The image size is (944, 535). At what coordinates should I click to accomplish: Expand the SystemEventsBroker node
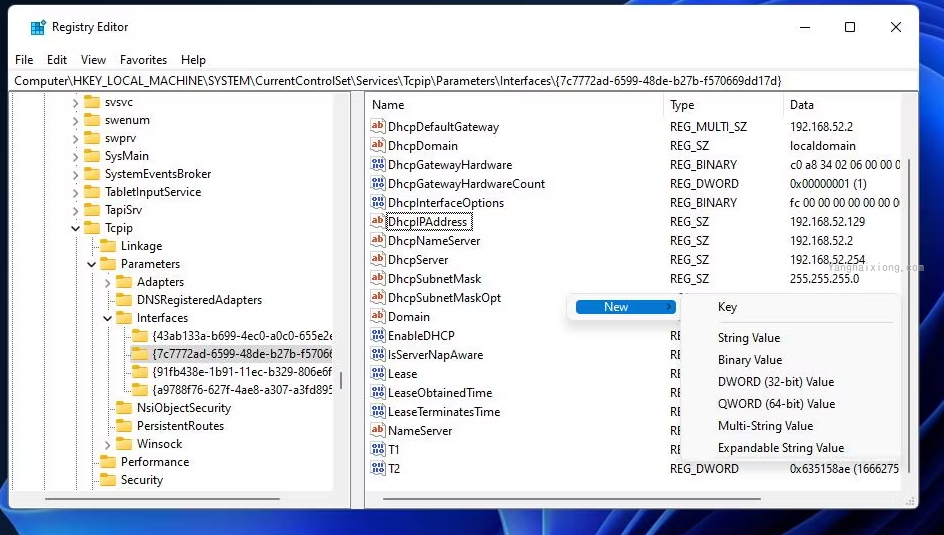coord(75,175)
